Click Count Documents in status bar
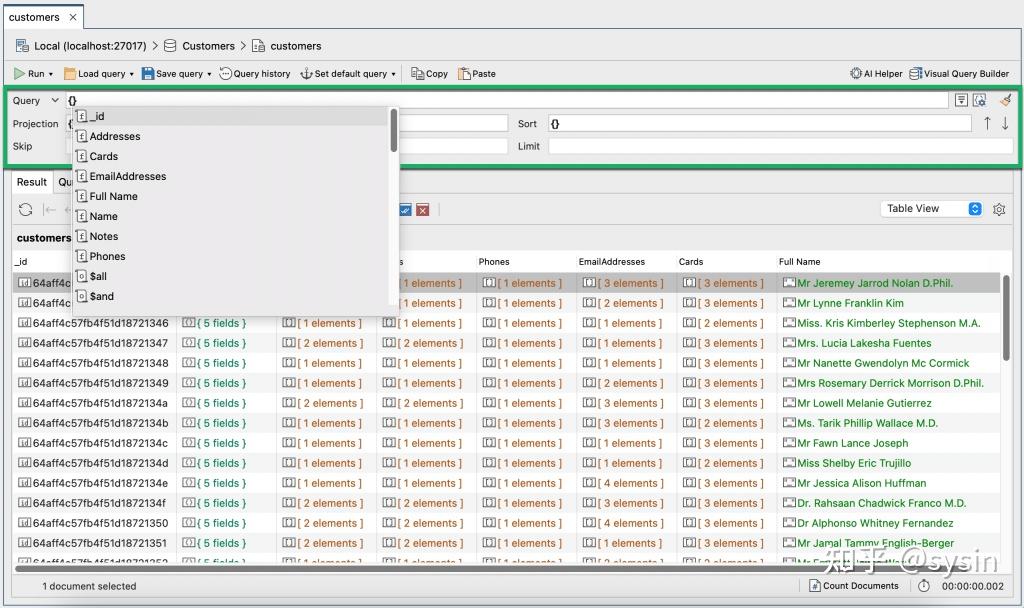The width and height of the screenshot is (1024, 608). click(854, 586)
